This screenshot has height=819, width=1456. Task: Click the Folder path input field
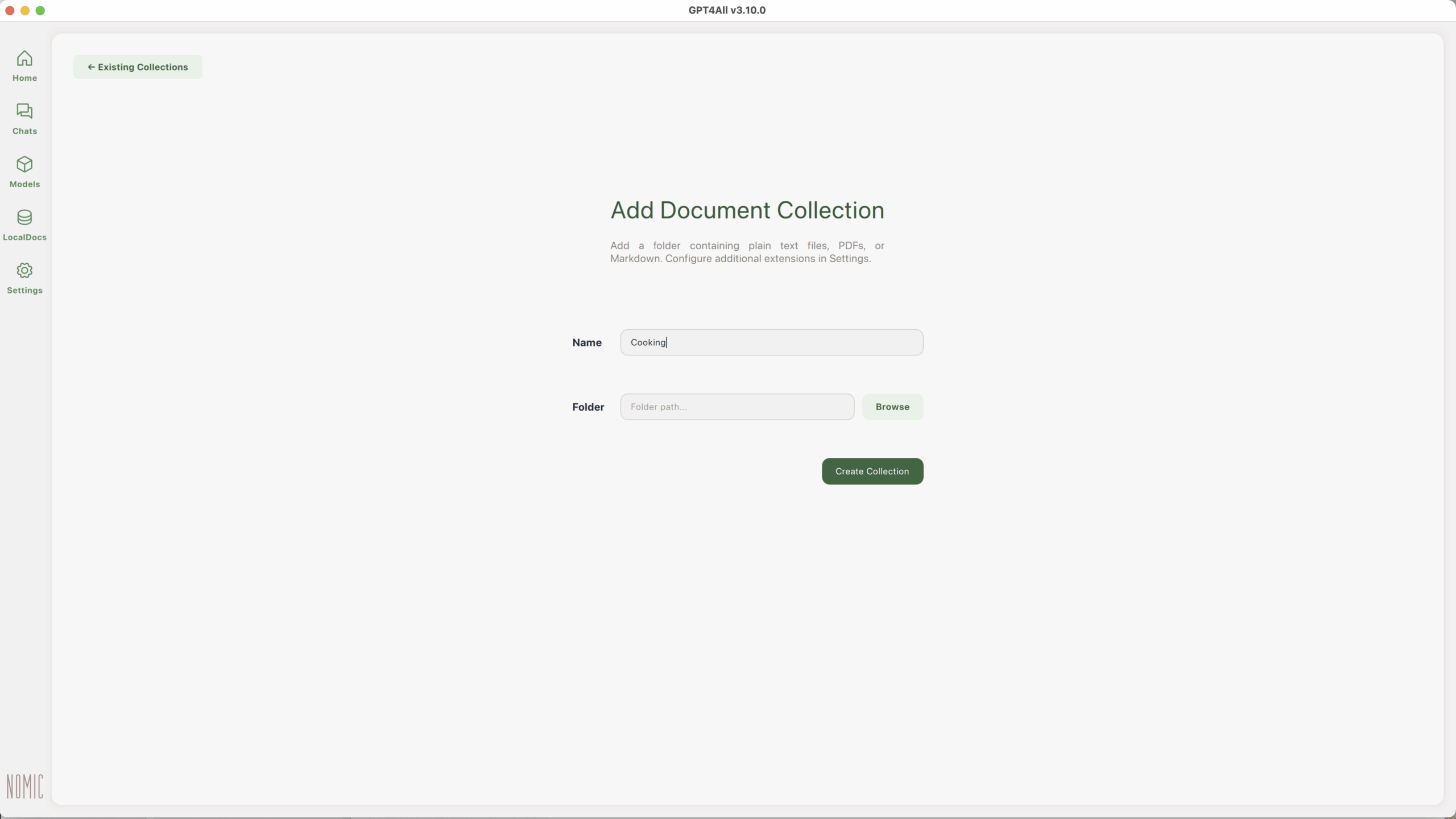point(737,407)
